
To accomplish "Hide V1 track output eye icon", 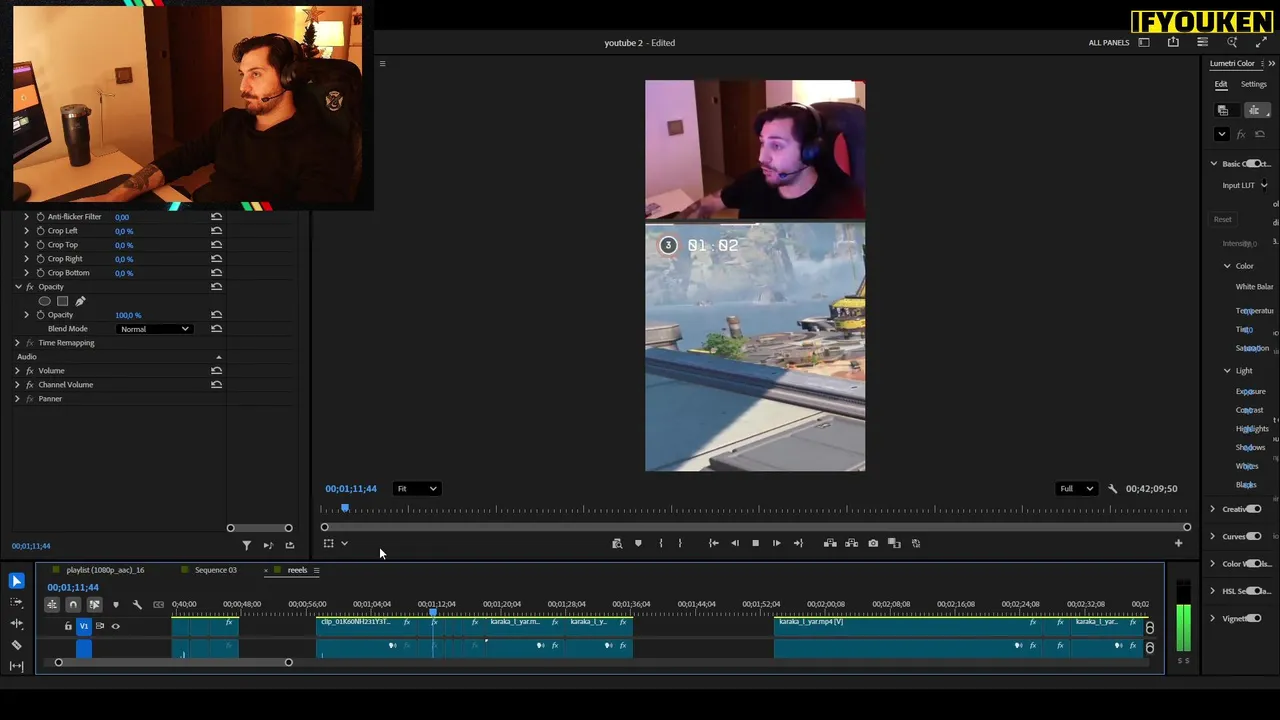I will 116,626.
